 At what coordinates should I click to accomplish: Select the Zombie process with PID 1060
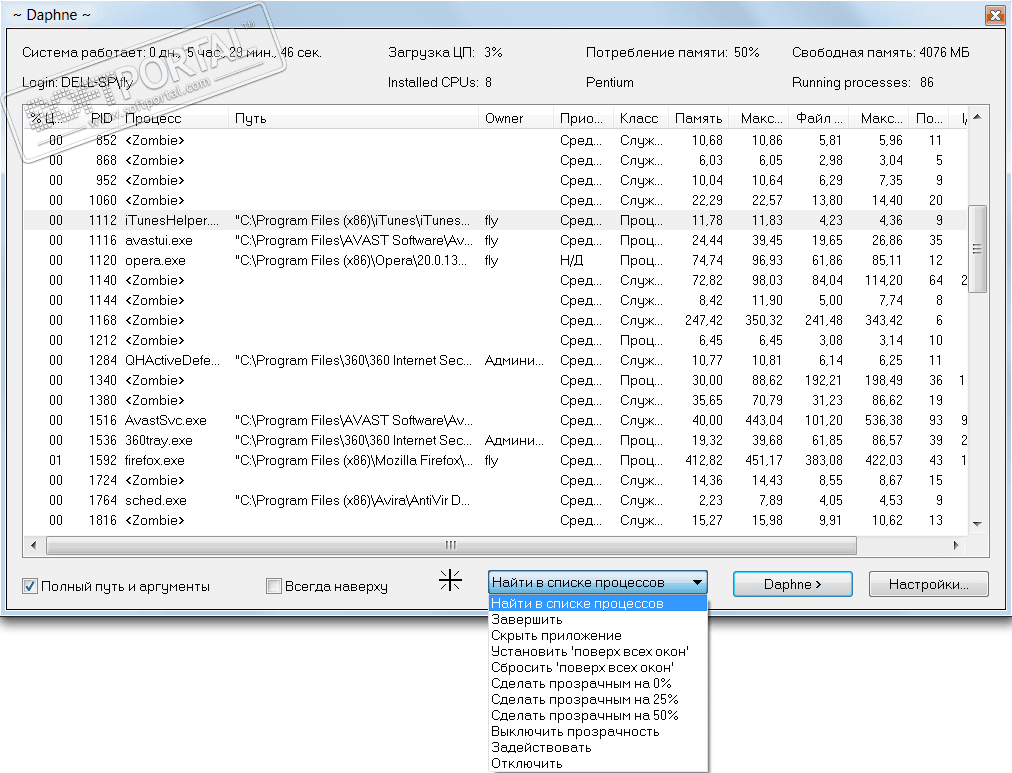click(495, 200)
